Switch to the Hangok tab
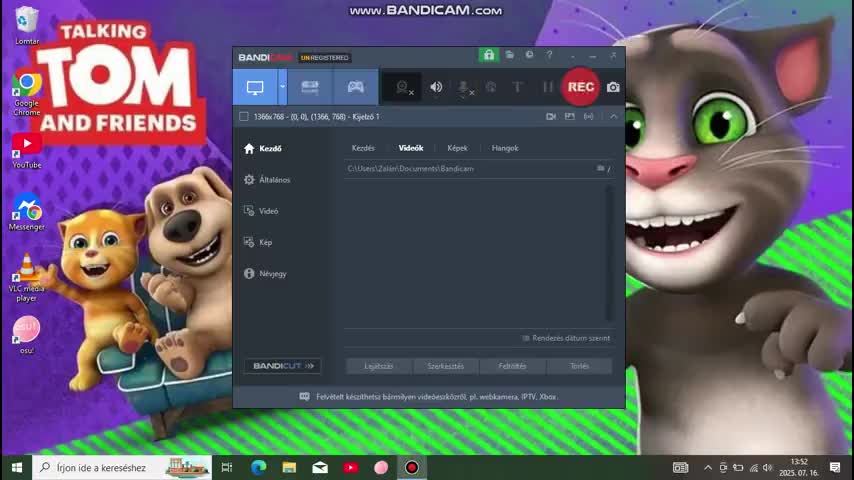The width and height of the screenshot is (854, 480). pos(505,148)
